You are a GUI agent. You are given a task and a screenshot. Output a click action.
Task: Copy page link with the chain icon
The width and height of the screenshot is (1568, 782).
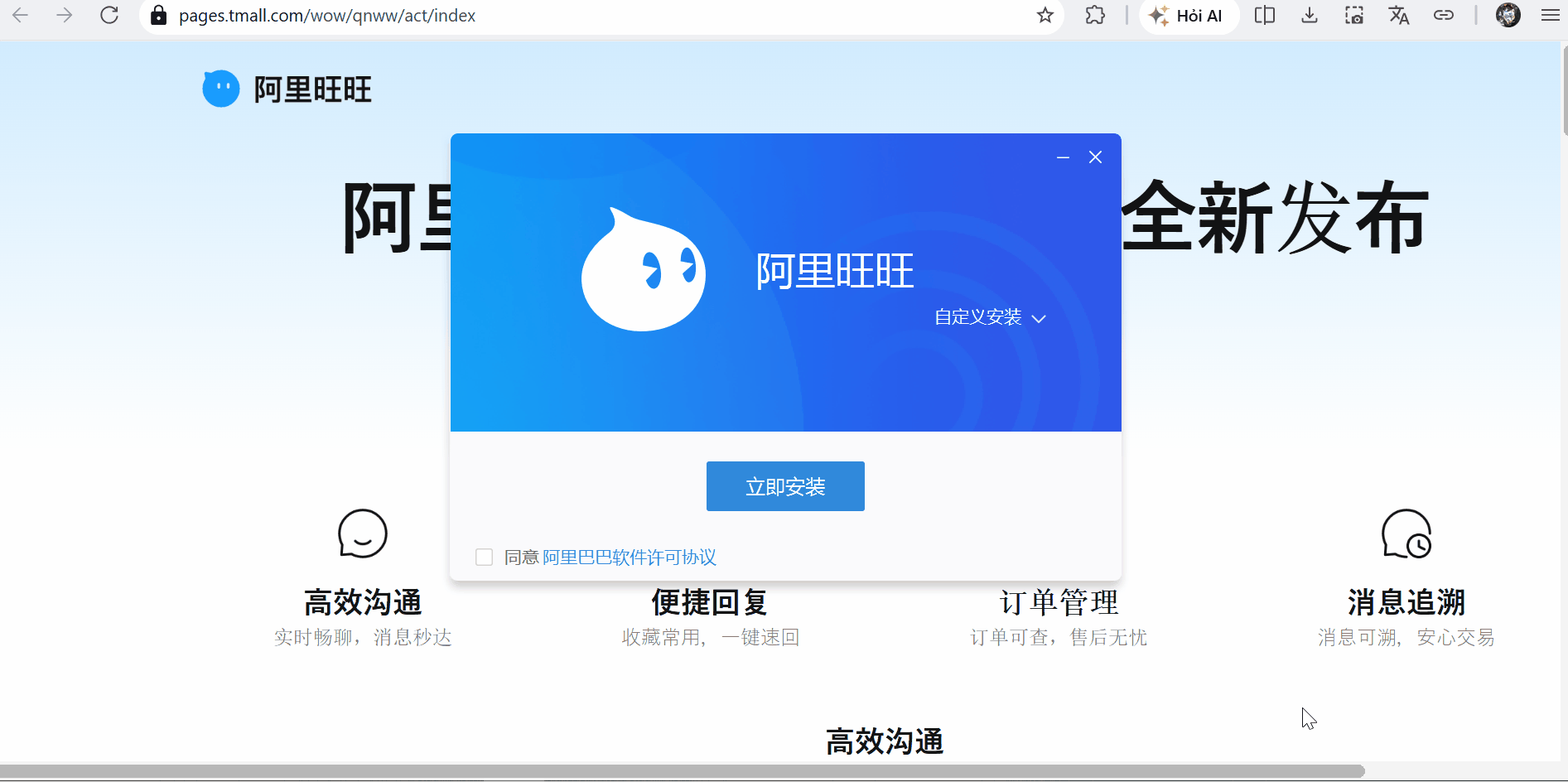(1444, 15)
